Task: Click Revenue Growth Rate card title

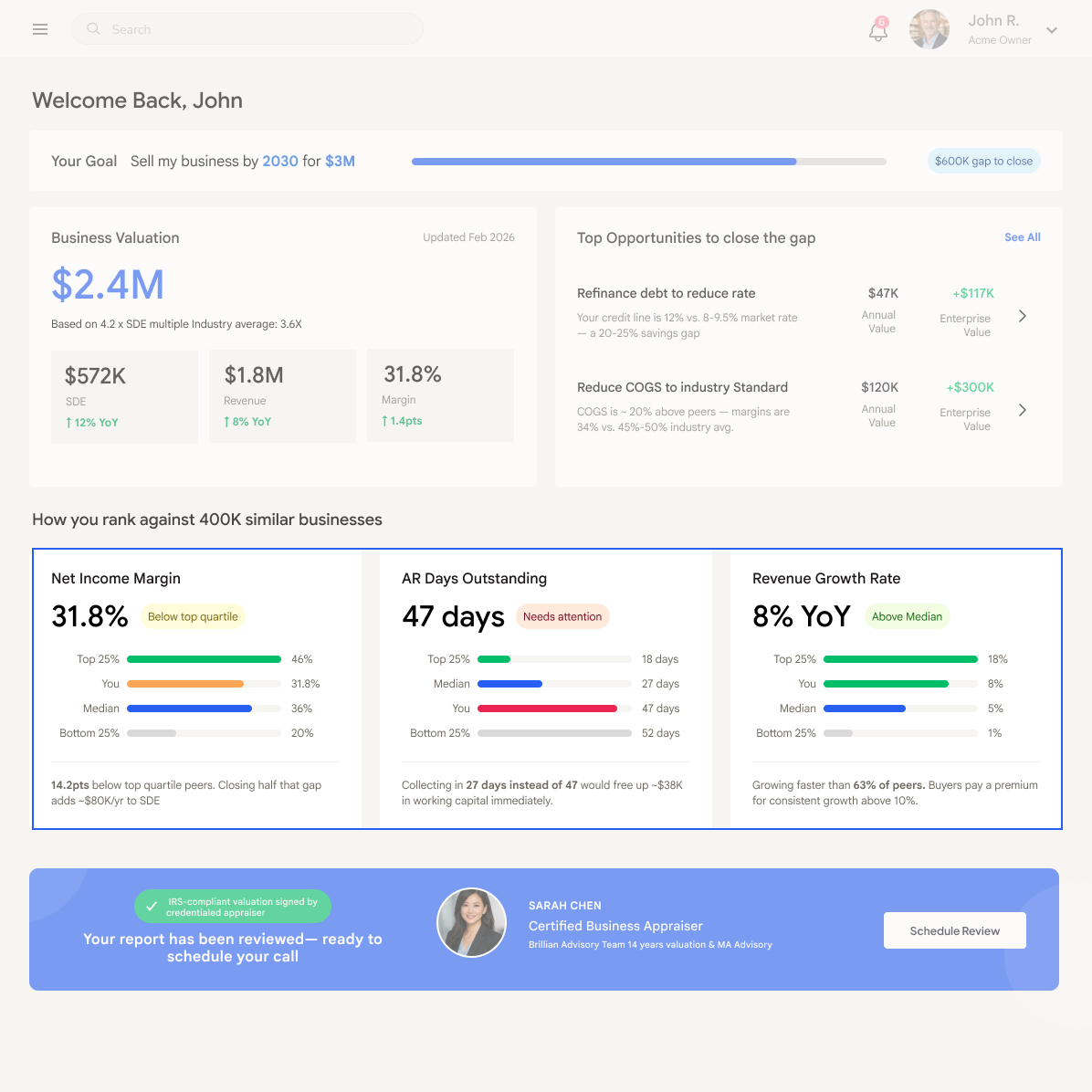Action: click(826, 578)
